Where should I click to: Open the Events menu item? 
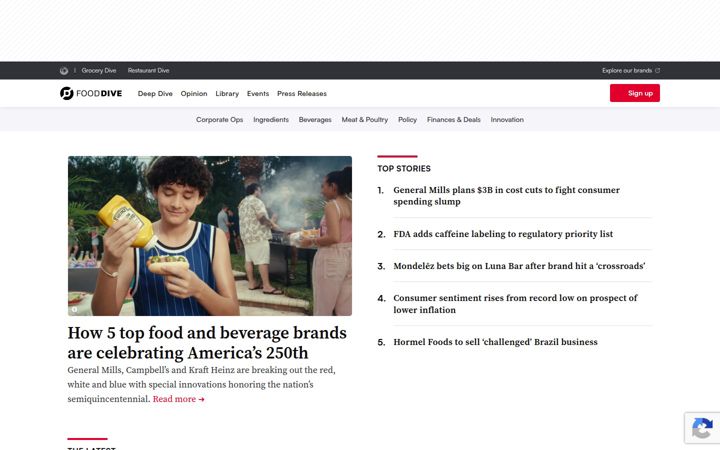pos(258,94)
